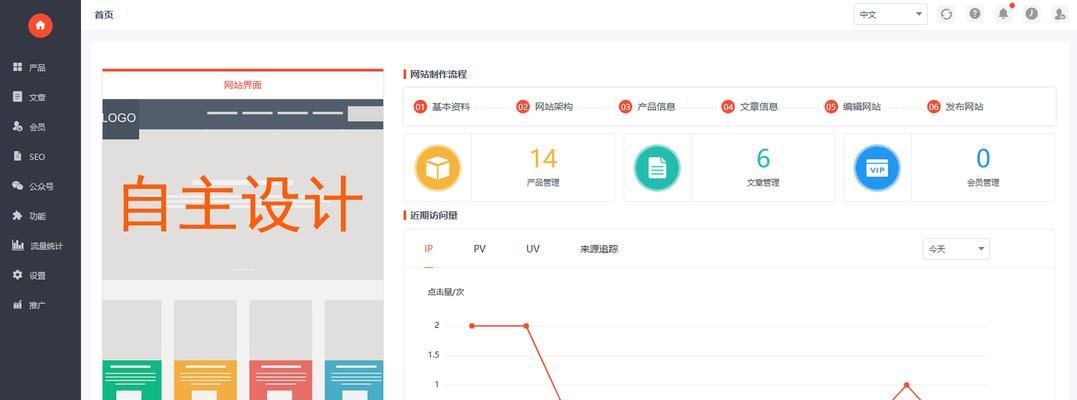
Task: Open the 中文 language dropdown
Action: coord(890,14)
